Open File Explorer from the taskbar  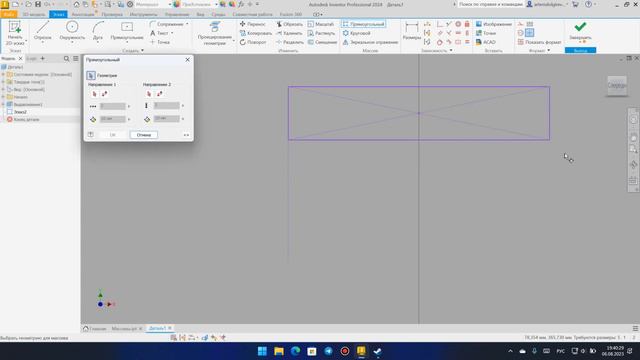[279, 351]
